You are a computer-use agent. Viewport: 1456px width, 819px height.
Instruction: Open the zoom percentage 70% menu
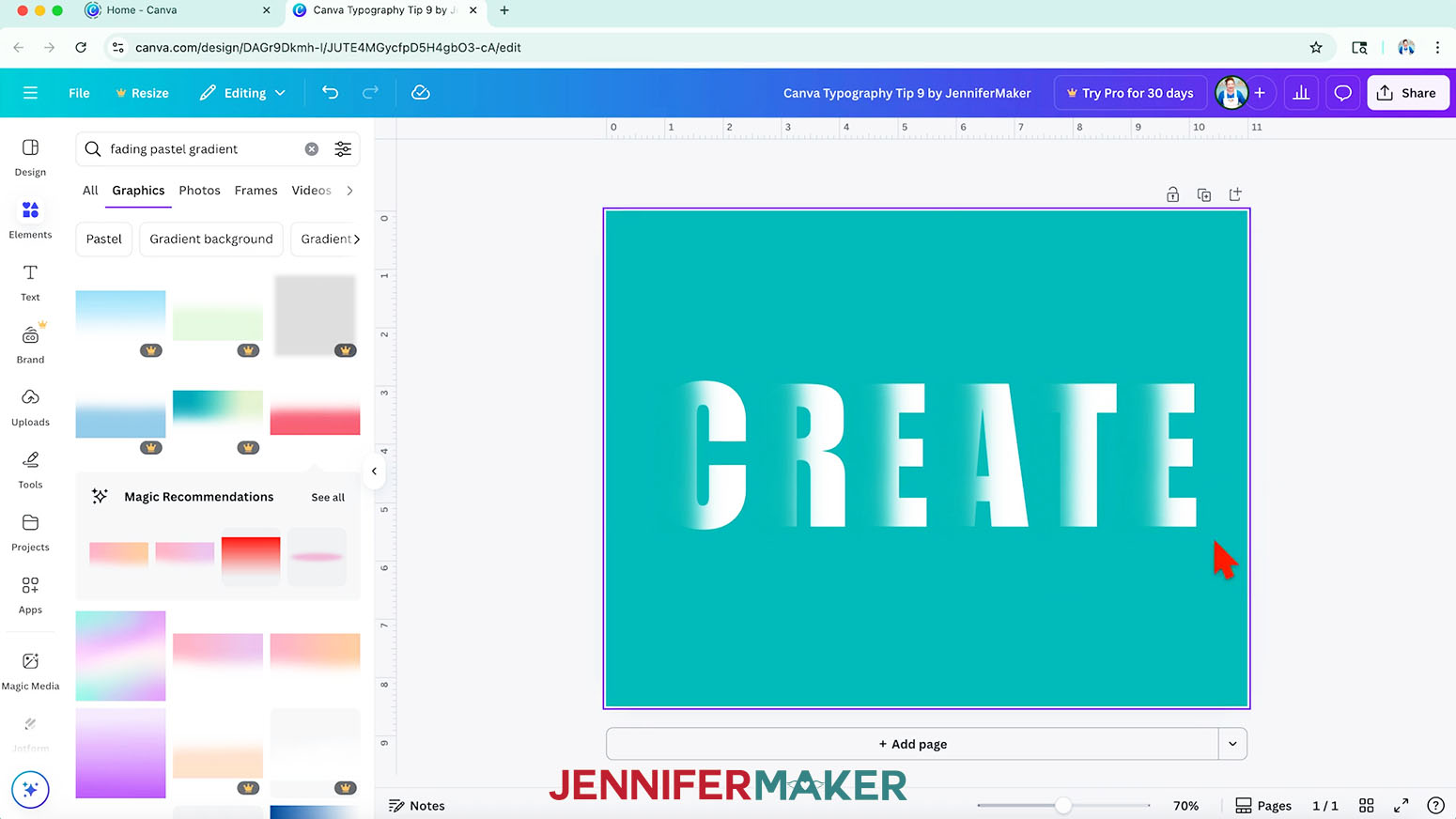click(x=1185, y=806)
